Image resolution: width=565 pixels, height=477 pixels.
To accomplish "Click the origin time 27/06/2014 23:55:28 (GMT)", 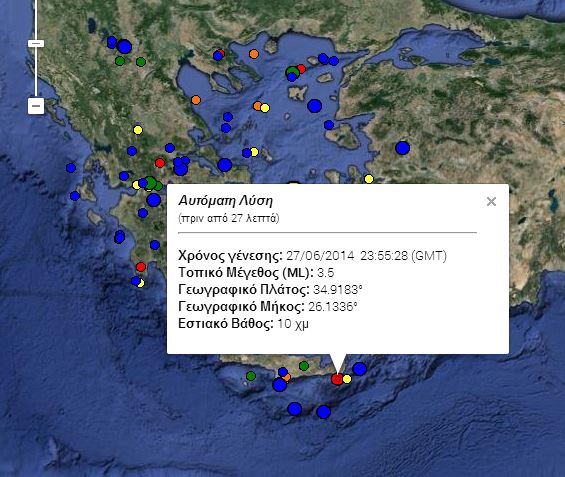I will click(x=366, y=256).
